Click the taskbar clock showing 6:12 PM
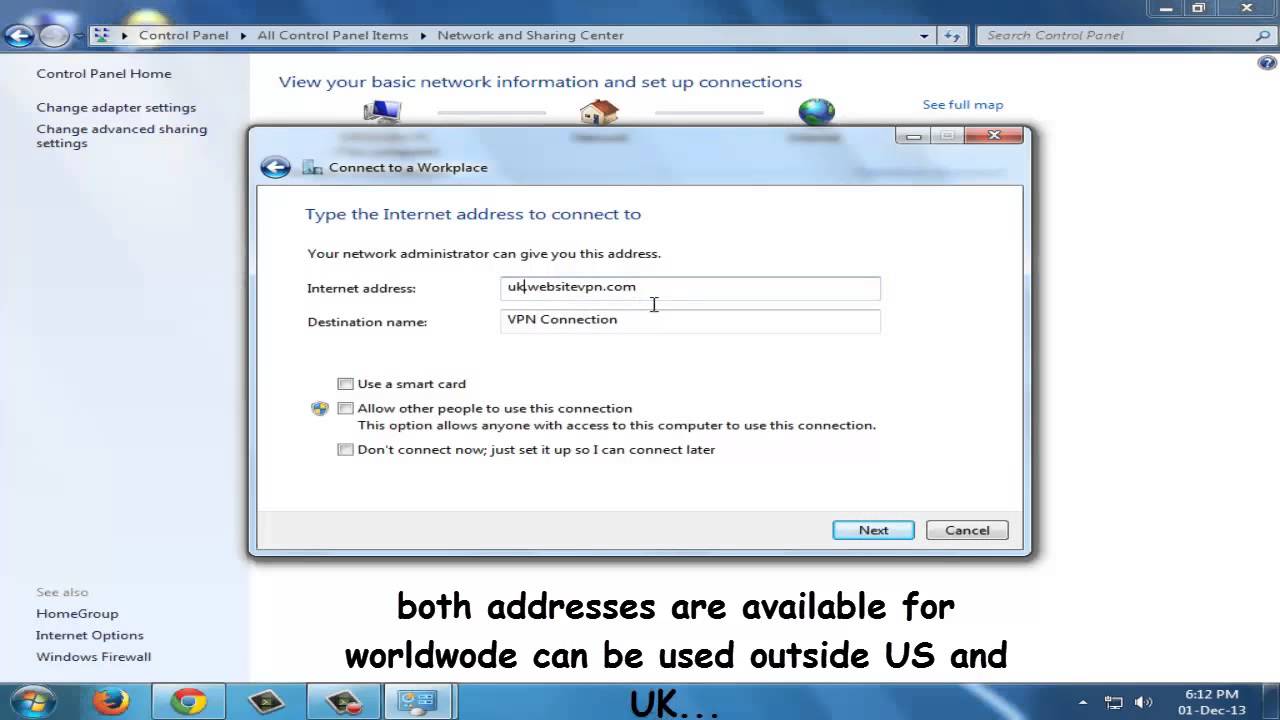1280x720 pixels. [x=1211, y=702]
